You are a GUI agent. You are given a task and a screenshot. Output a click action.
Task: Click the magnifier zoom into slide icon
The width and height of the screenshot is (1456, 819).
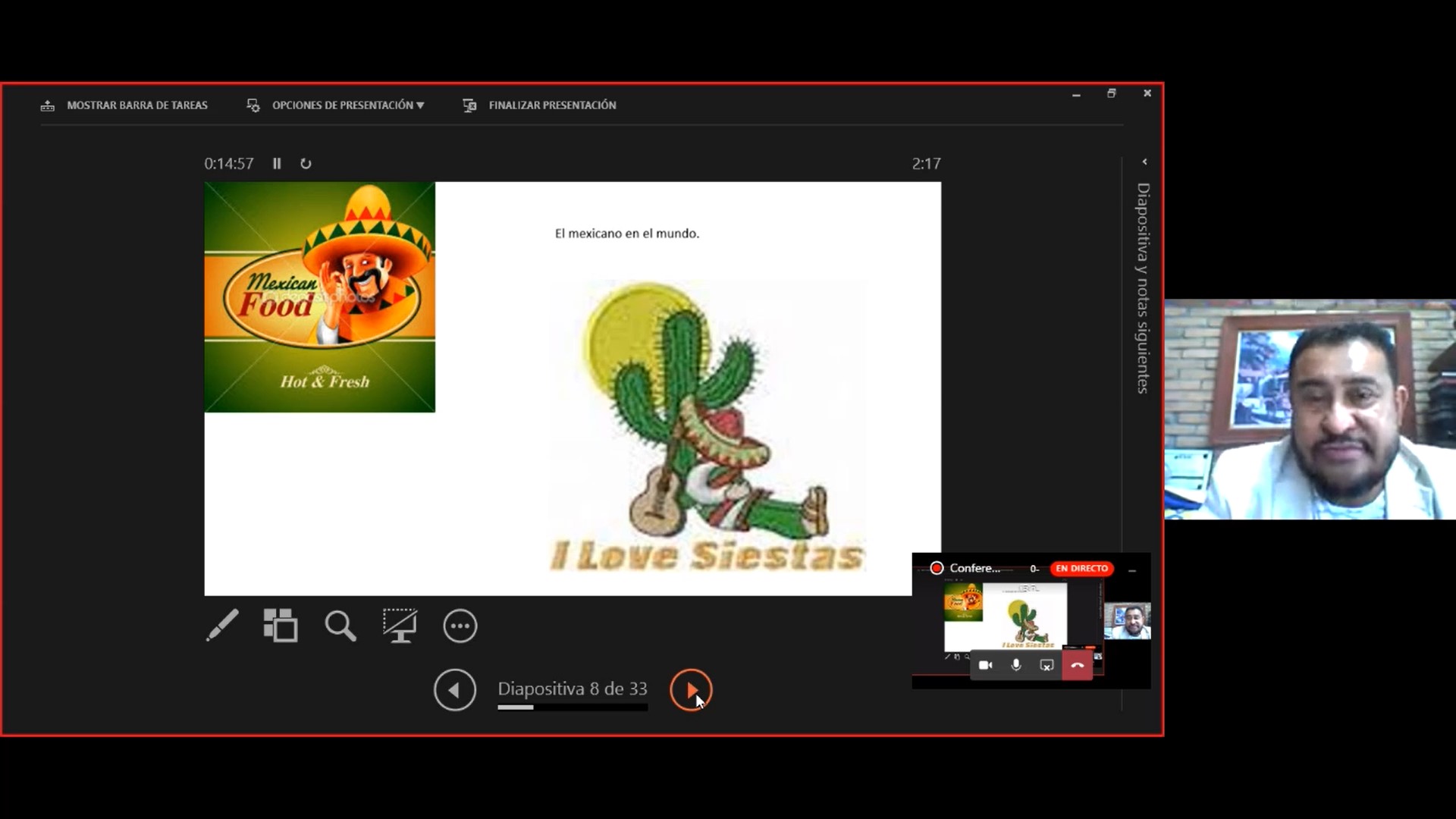coord(340,626)
